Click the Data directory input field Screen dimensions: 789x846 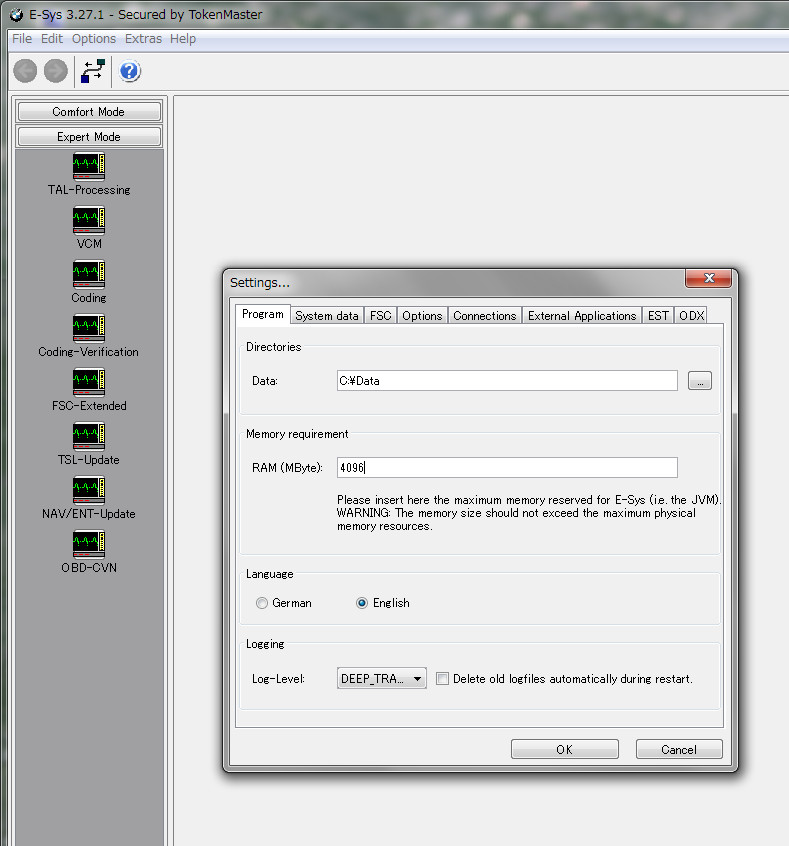tap(507, 381)
